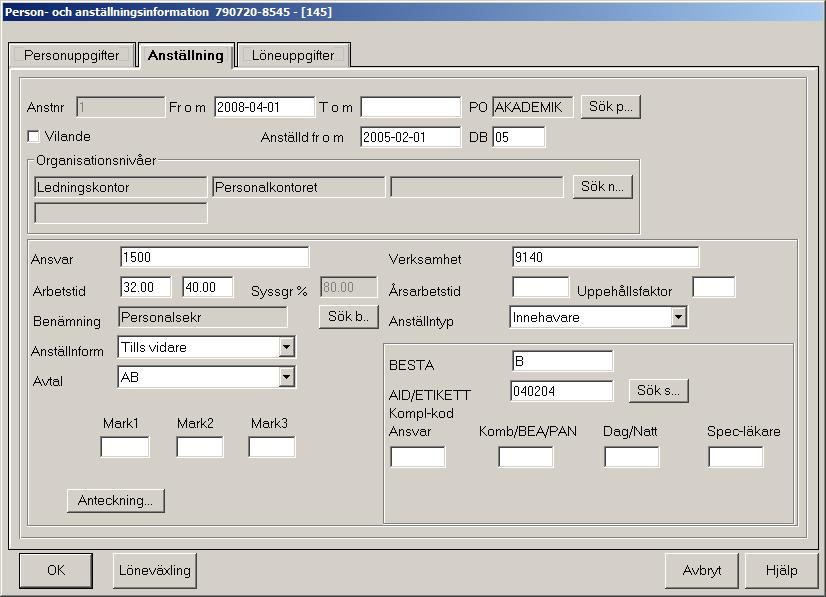
Task: Open the Anteckning... dialog button
Action: [116, 500]
